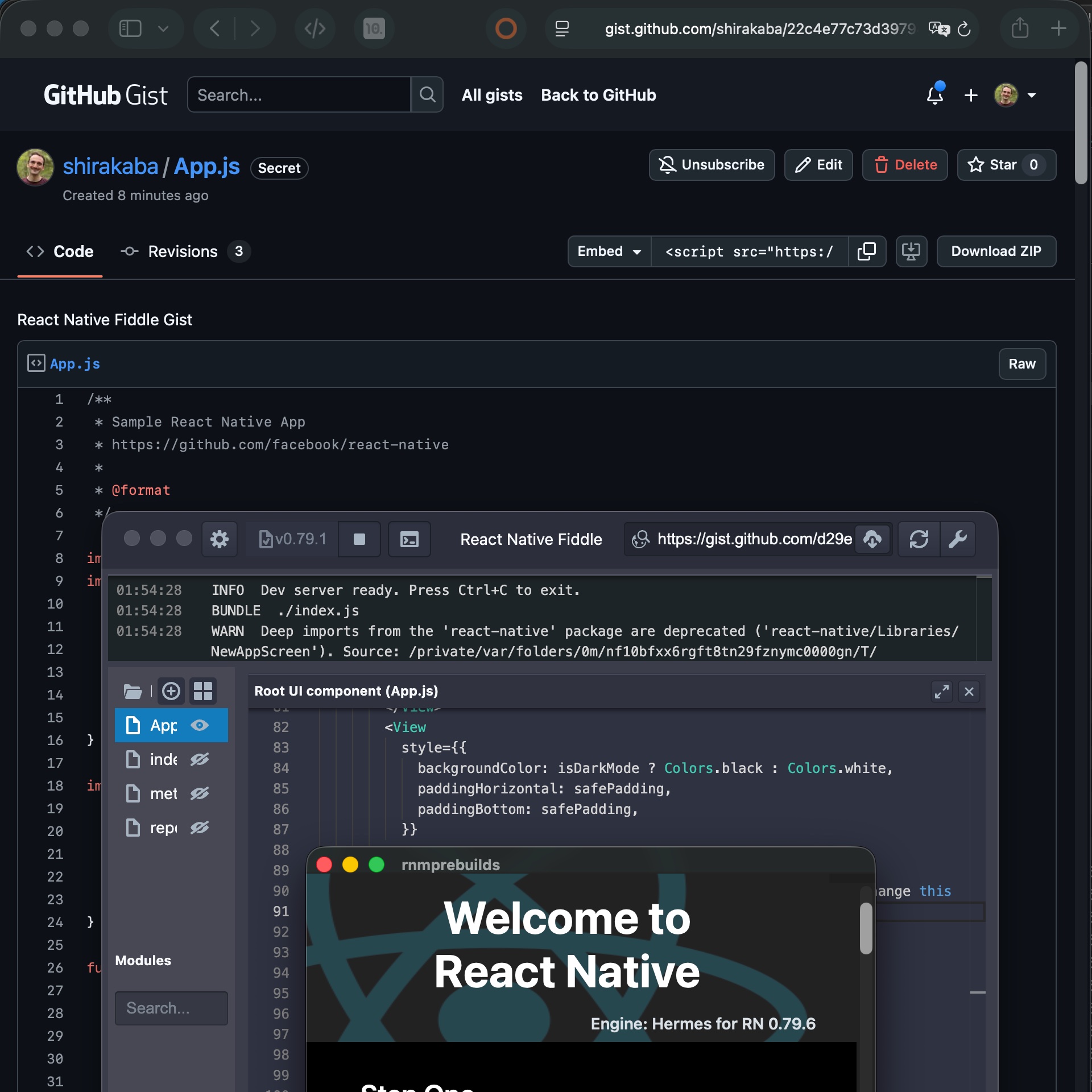Viewport: 1092px width, 1092px height.
Task: Open the orange circle extension in Safari toolbar
Action: (506, 28)
